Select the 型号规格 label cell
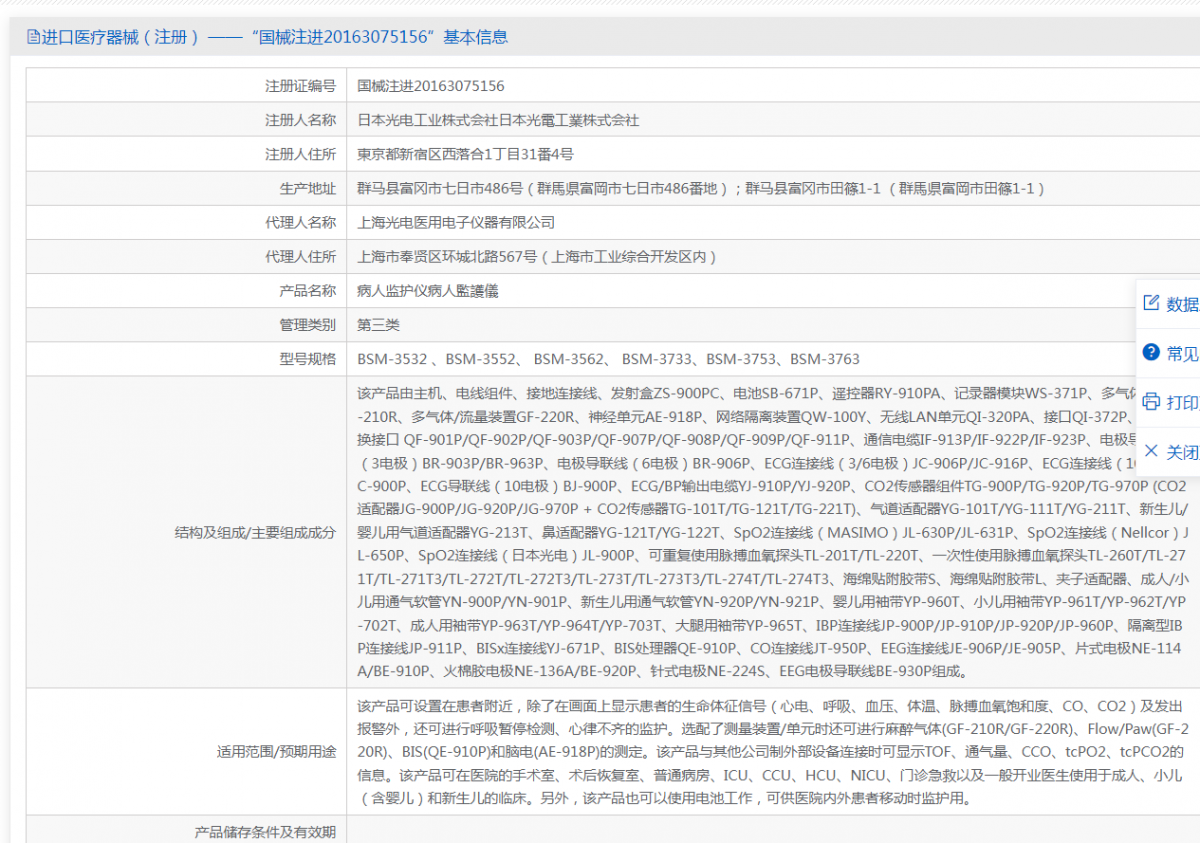Image resolution: width=1200 pixels, height=843 pixels. pos(186,358)
